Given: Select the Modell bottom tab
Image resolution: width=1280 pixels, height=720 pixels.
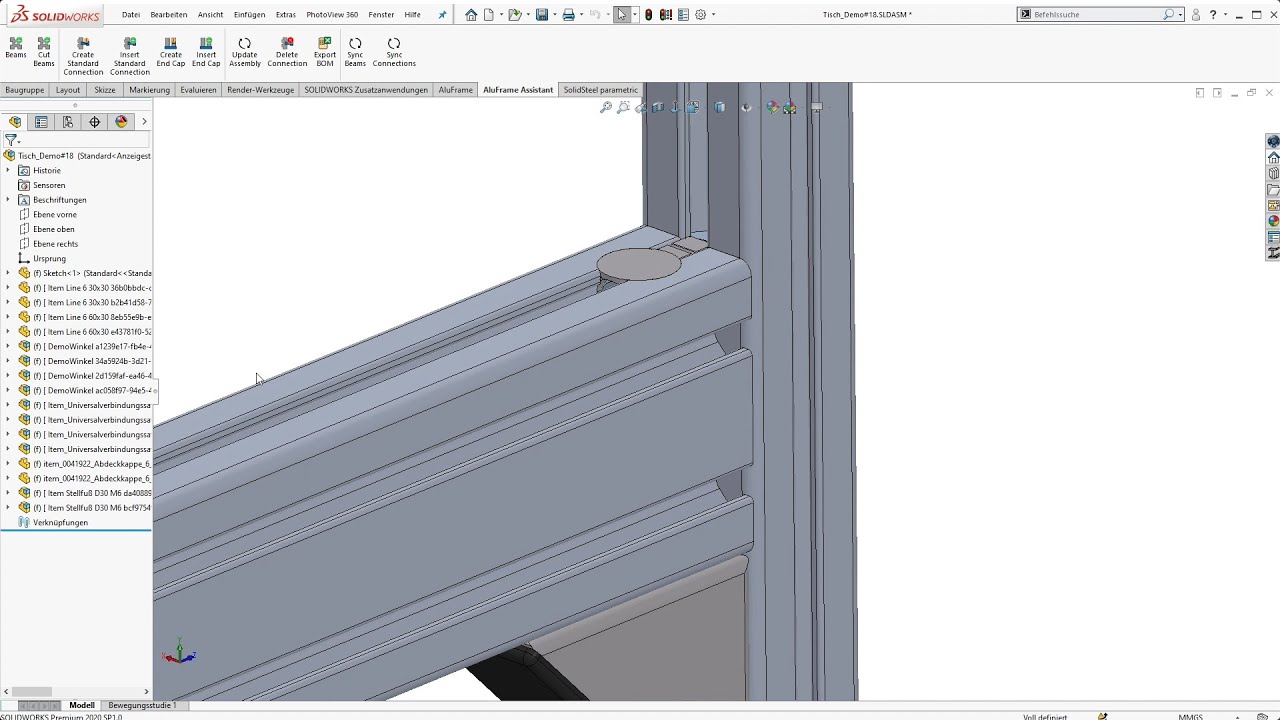Looking at the screenshot, I should (x=82, y=705).
